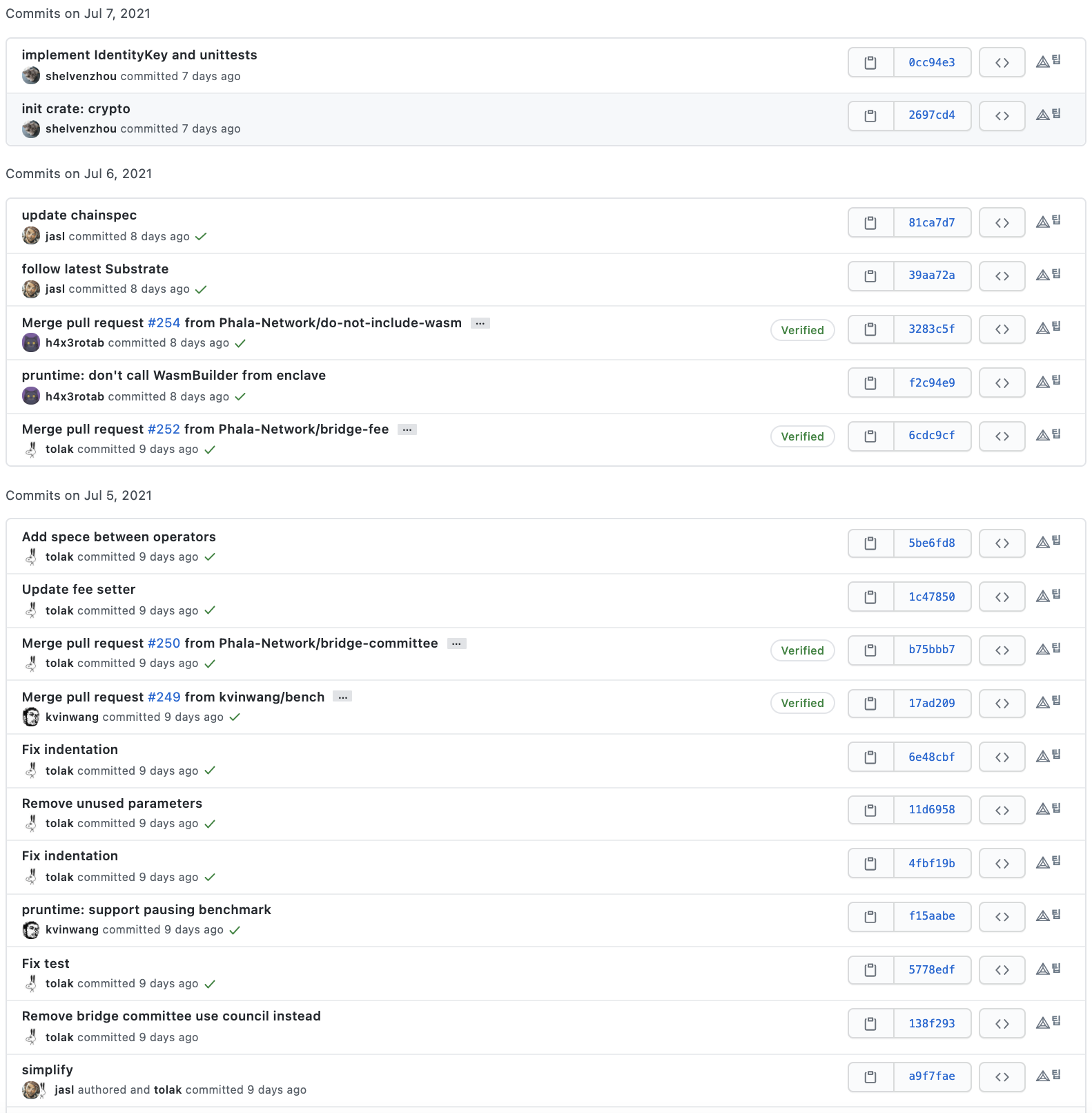Click Verified badge on commit 17ad209

802,703
